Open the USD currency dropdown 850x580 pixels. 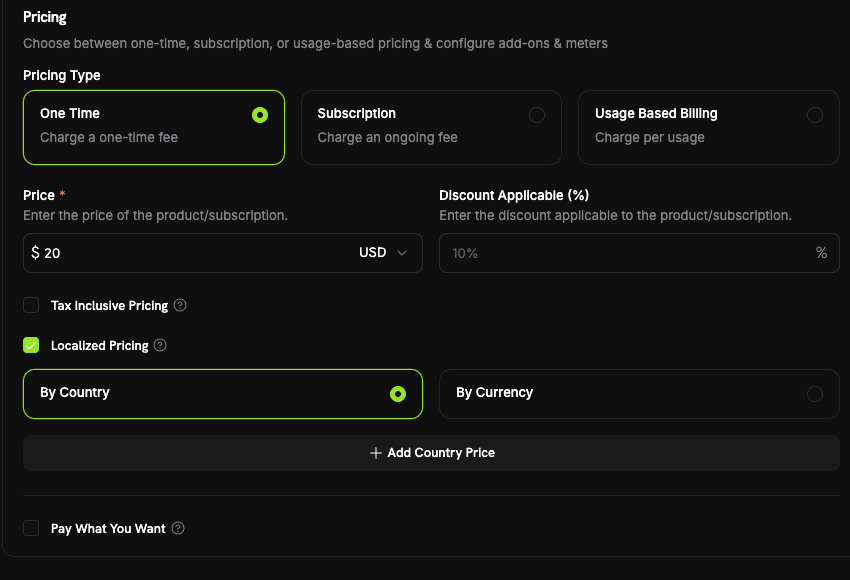383,253
